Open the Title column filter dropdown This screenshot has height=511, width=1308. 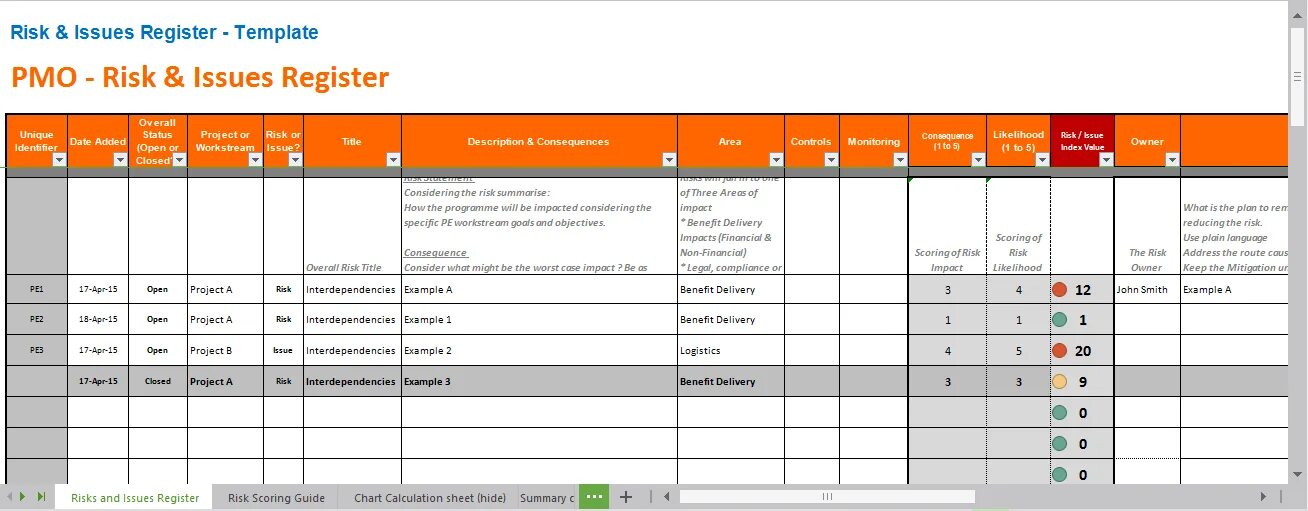point(393,160)
